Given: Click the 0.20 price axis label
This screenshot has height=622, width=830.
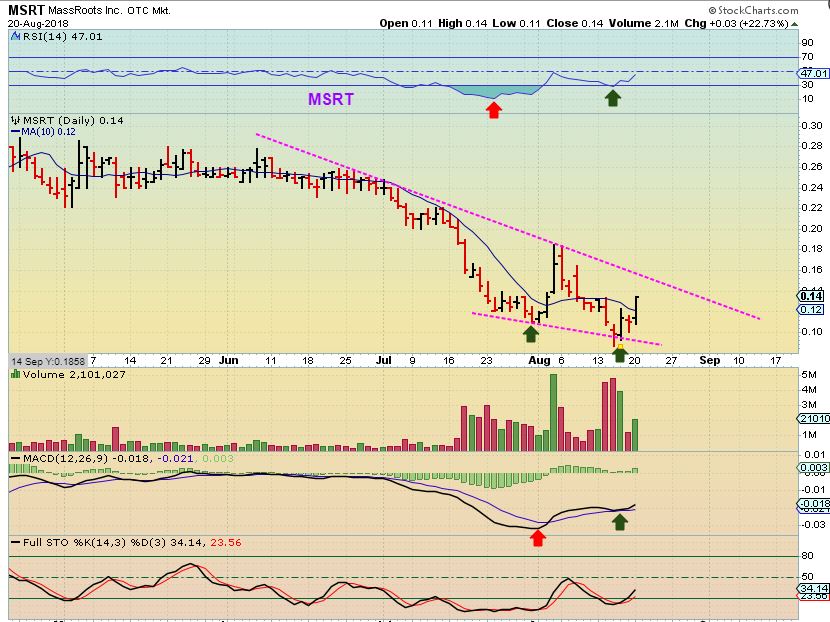Looking at the screenshot, I should (x=812, y=228).
